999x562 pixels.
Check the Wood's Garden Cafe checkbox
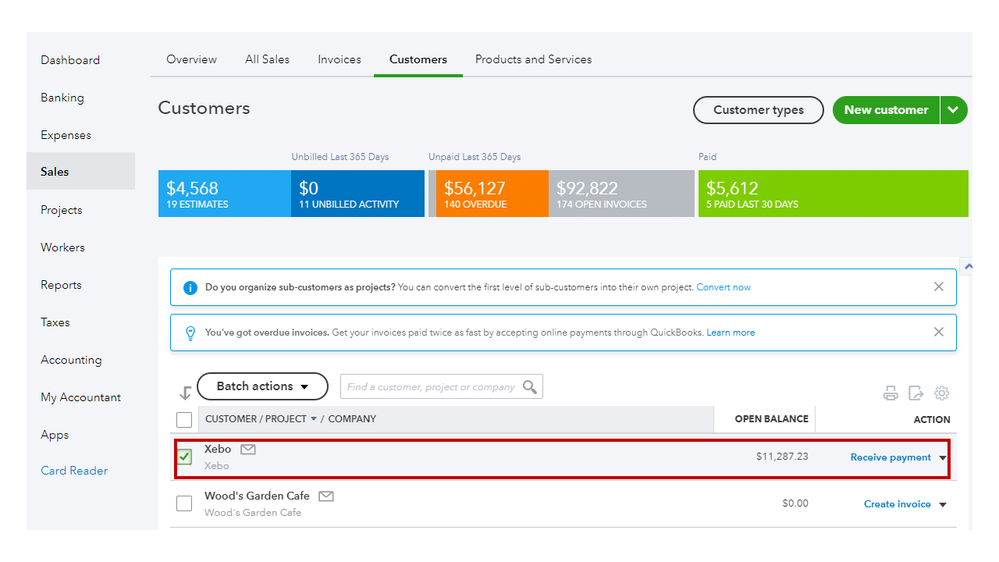tap(184, 504)
